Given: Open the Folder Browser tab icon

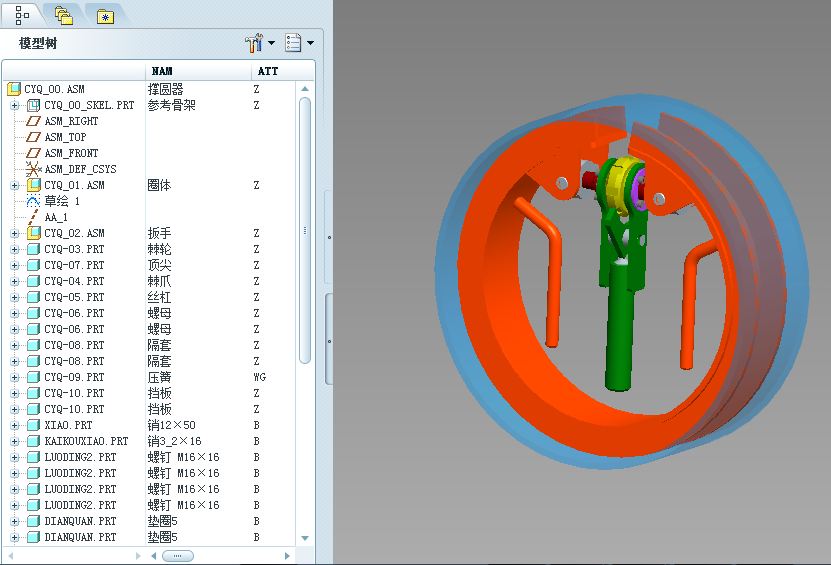Looking at the screenshot, I should click(x=64, y=16).
